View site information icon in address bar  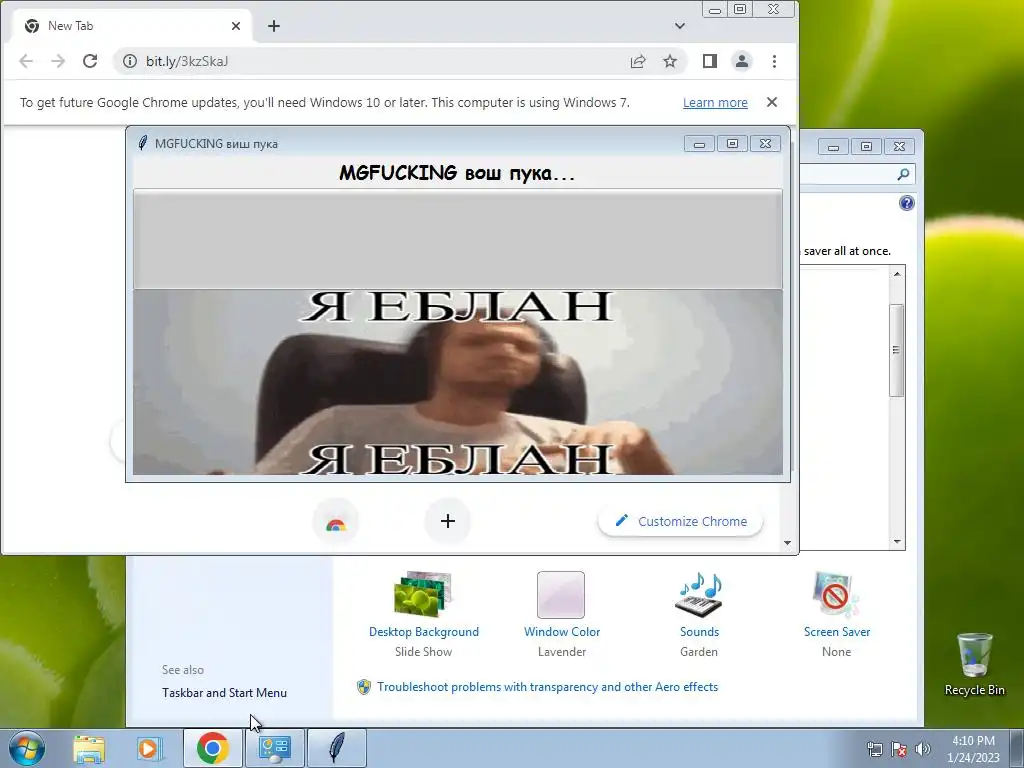(x=130, y=61)
